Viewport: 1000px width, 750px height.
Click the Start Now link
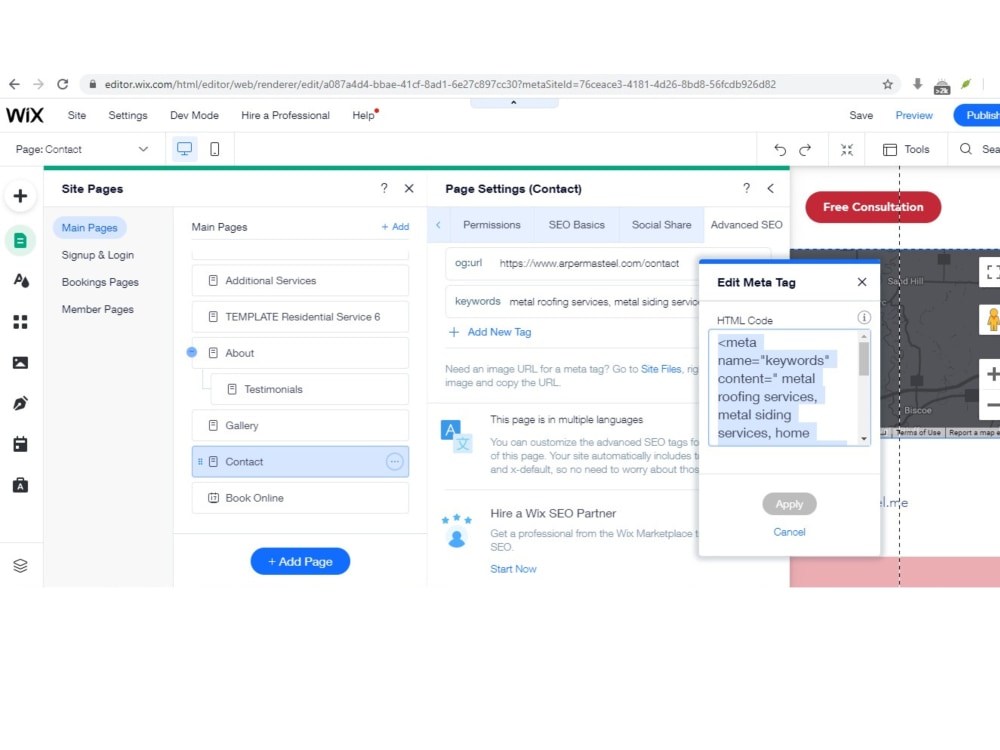pyautogui.click(x=513, y=569)
